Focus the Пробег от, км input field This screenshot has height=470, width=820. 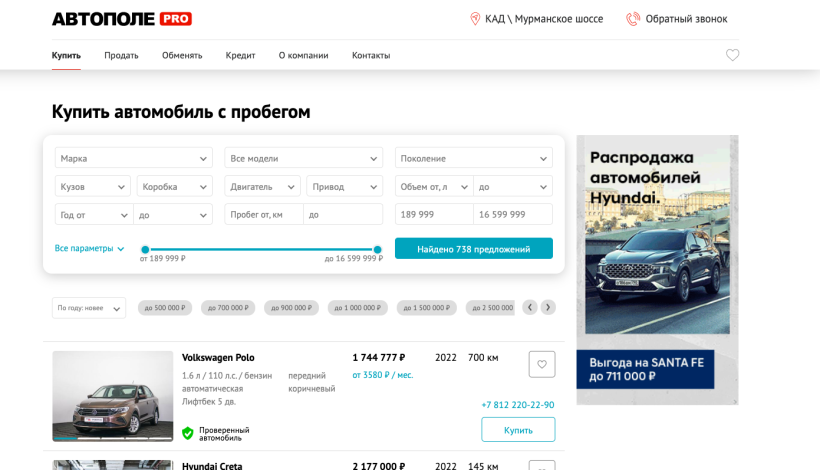tap(264, 214)
